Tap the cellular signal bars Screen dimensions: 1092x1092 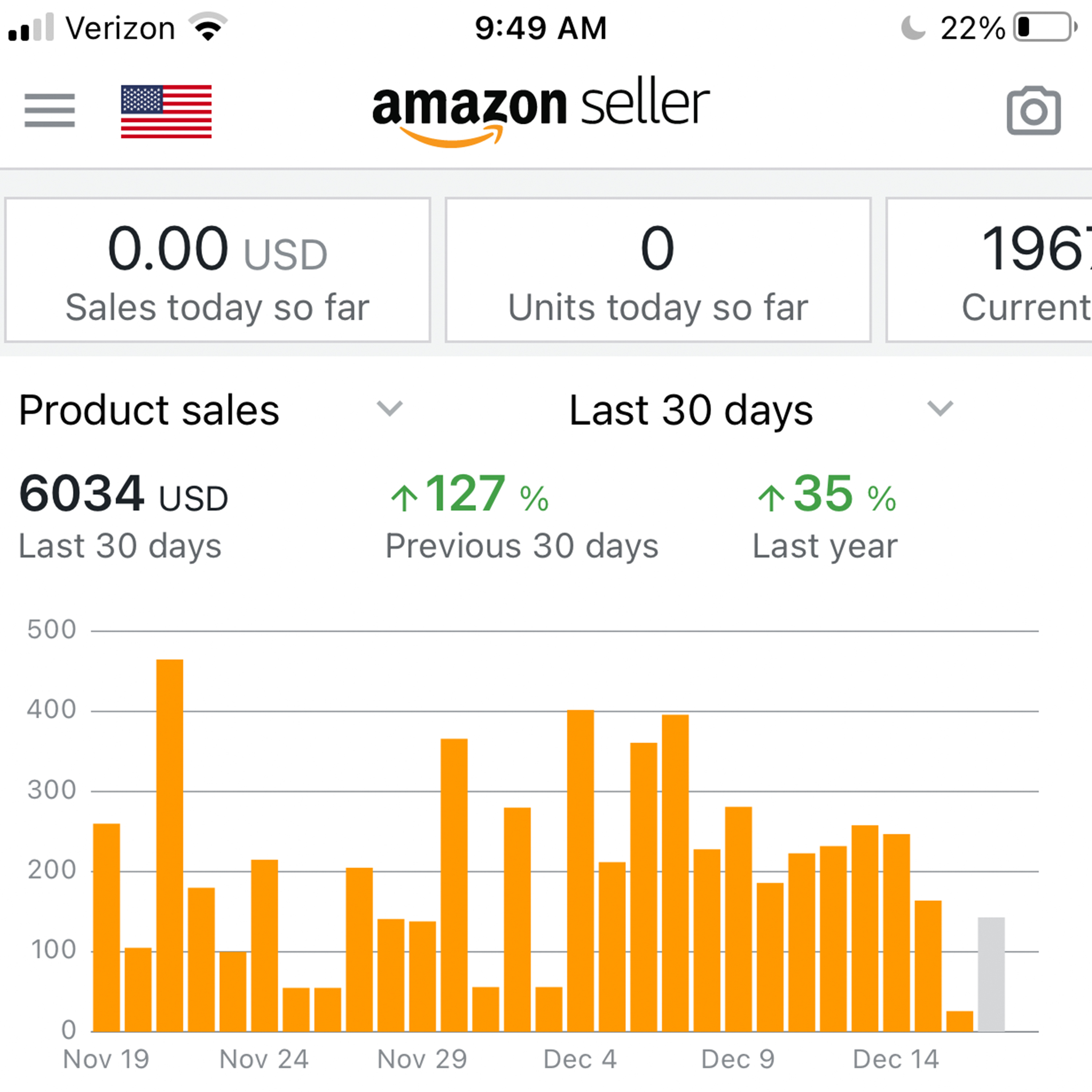coord(32,27)
